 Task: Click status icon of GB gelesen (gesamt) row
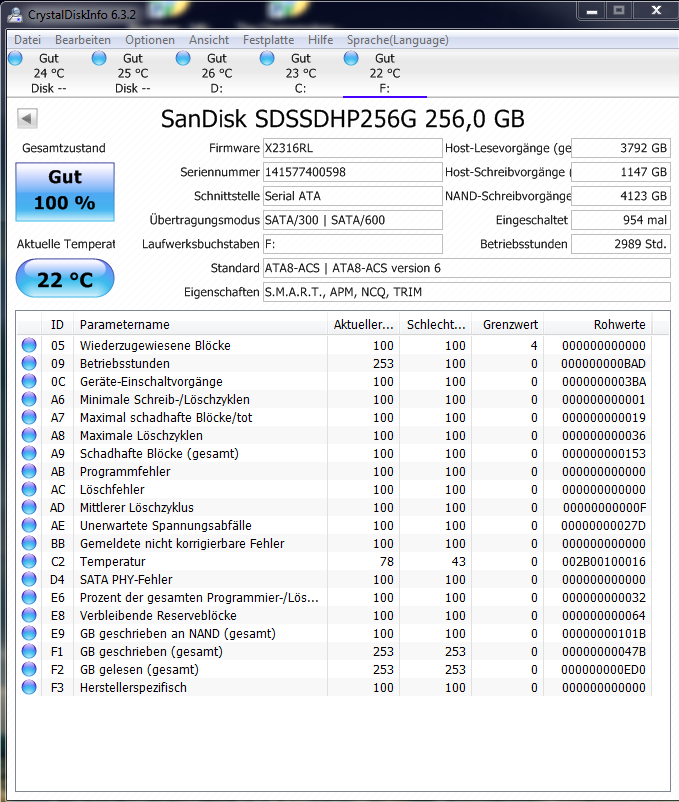click(29, 669)
